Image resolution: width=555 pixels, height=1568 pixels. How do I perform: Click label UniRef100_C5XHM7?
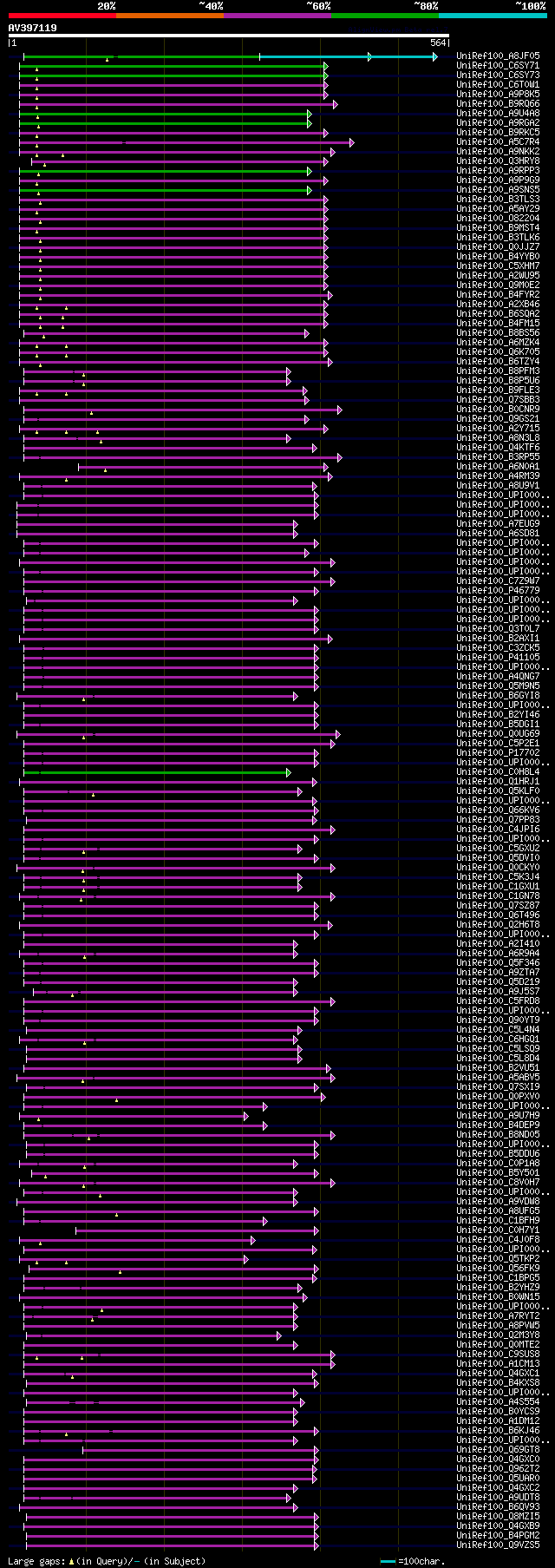click(x=498, y=266)
